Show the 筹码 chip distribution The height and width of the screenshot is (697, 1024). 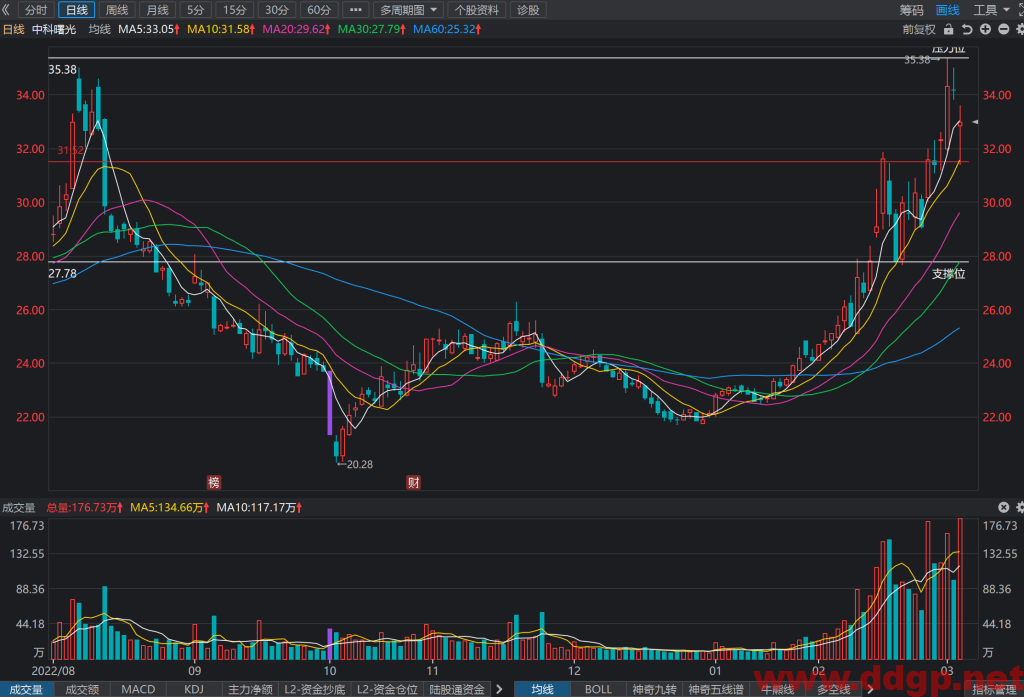(912, 10)
